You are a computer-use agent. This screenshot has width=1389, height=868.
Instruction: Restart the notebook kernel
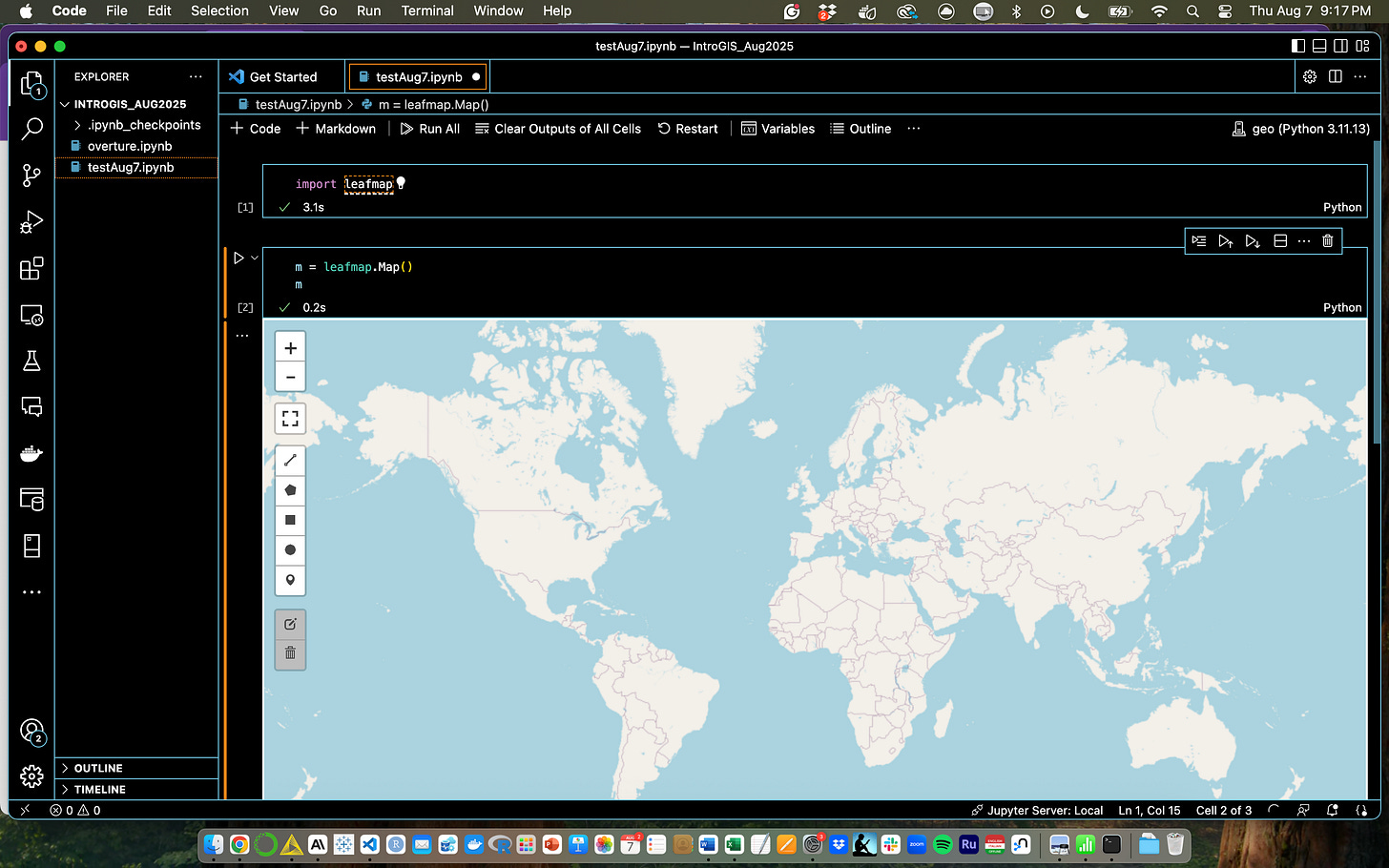tap(688, 129)
